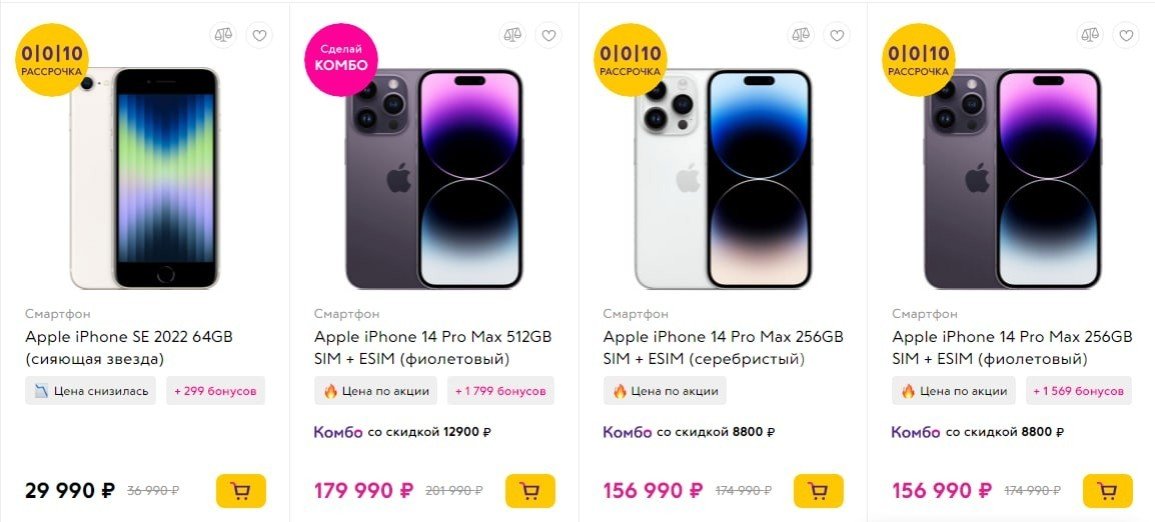Click the '+ 299 бонусов' bonus tag
The image size is (1155, 522).
coord(216,391)
